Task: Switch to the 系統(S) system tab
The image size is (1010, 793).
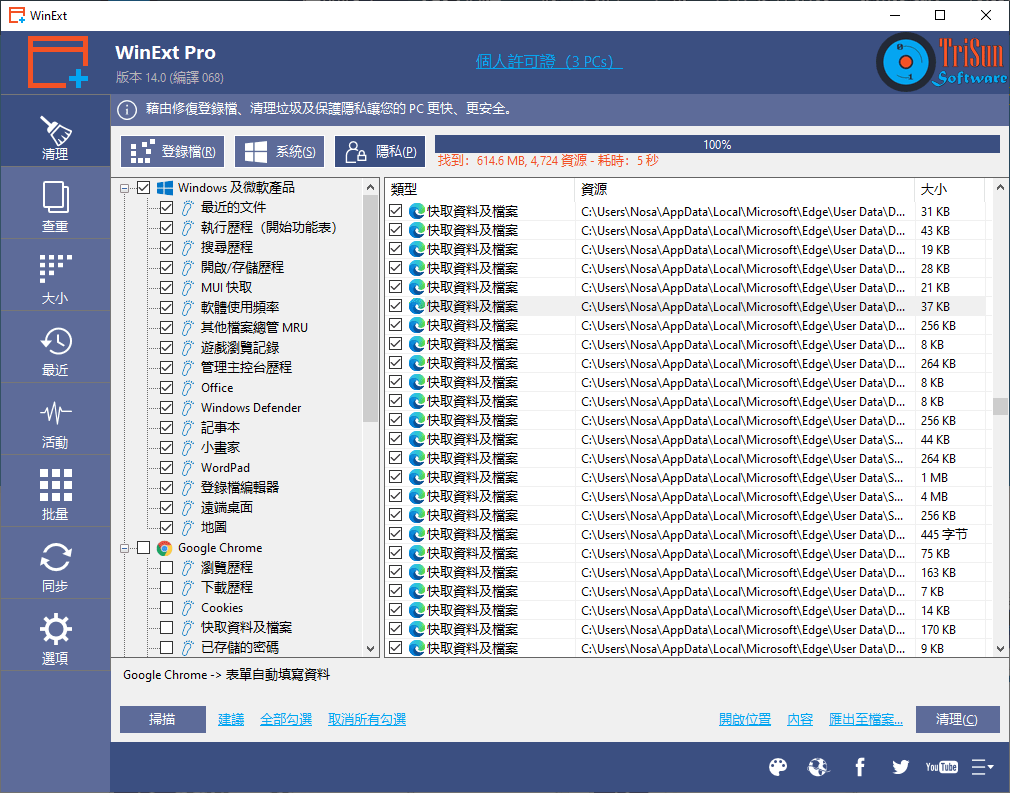Action: (280, 152)
